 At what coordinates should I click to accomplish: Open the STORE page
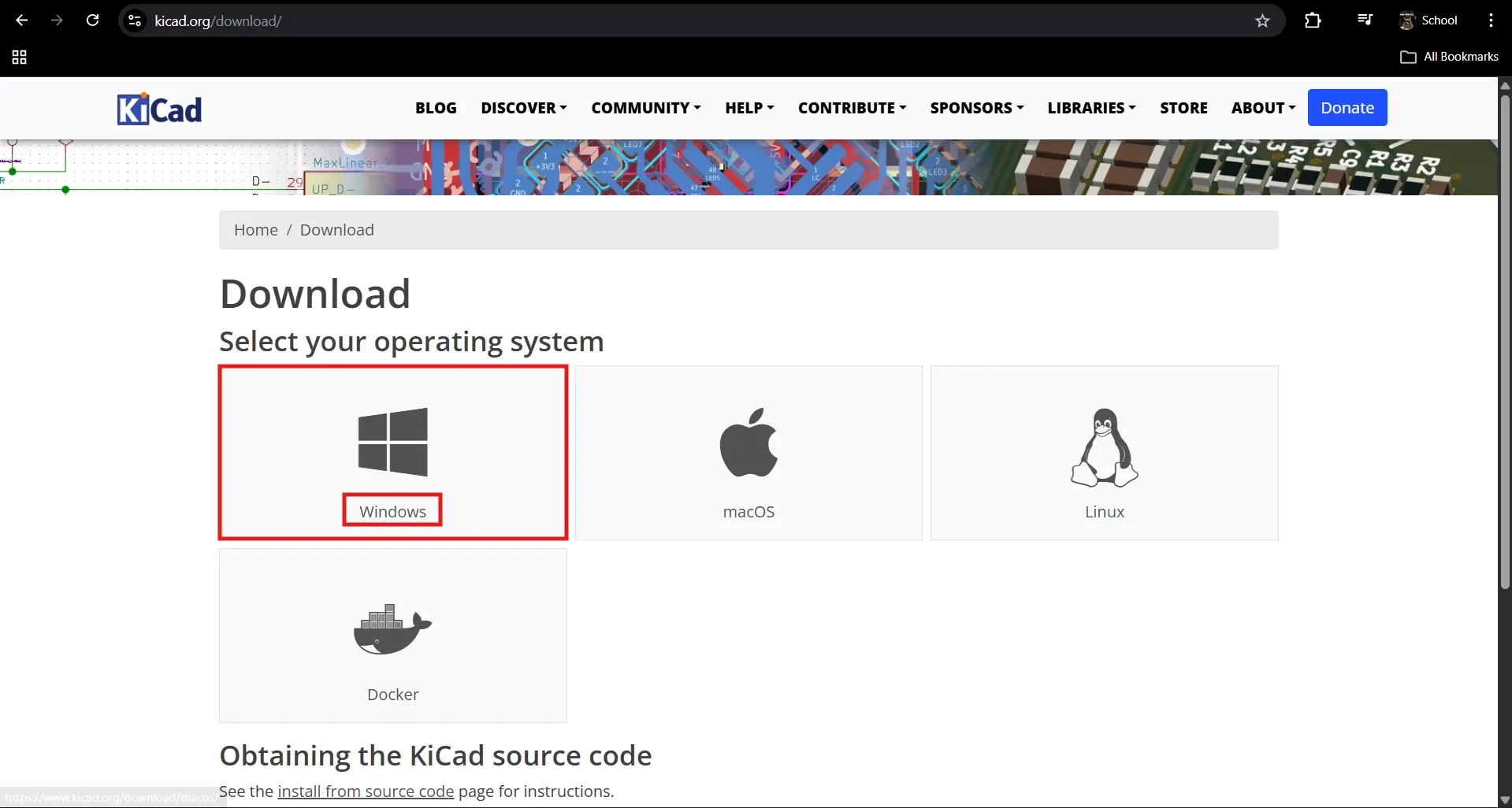[x=1183, y=108]
